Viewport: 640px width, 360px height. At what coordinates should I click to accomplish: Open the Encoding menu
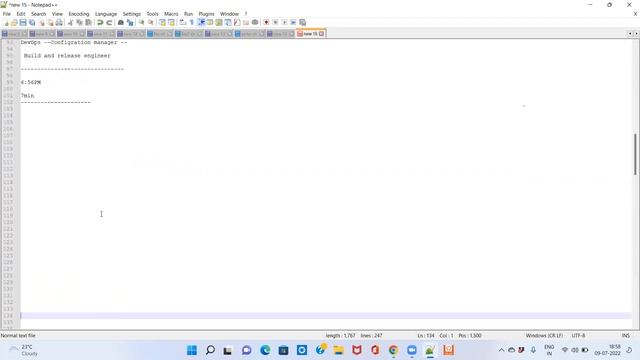[x=78, y=14]
